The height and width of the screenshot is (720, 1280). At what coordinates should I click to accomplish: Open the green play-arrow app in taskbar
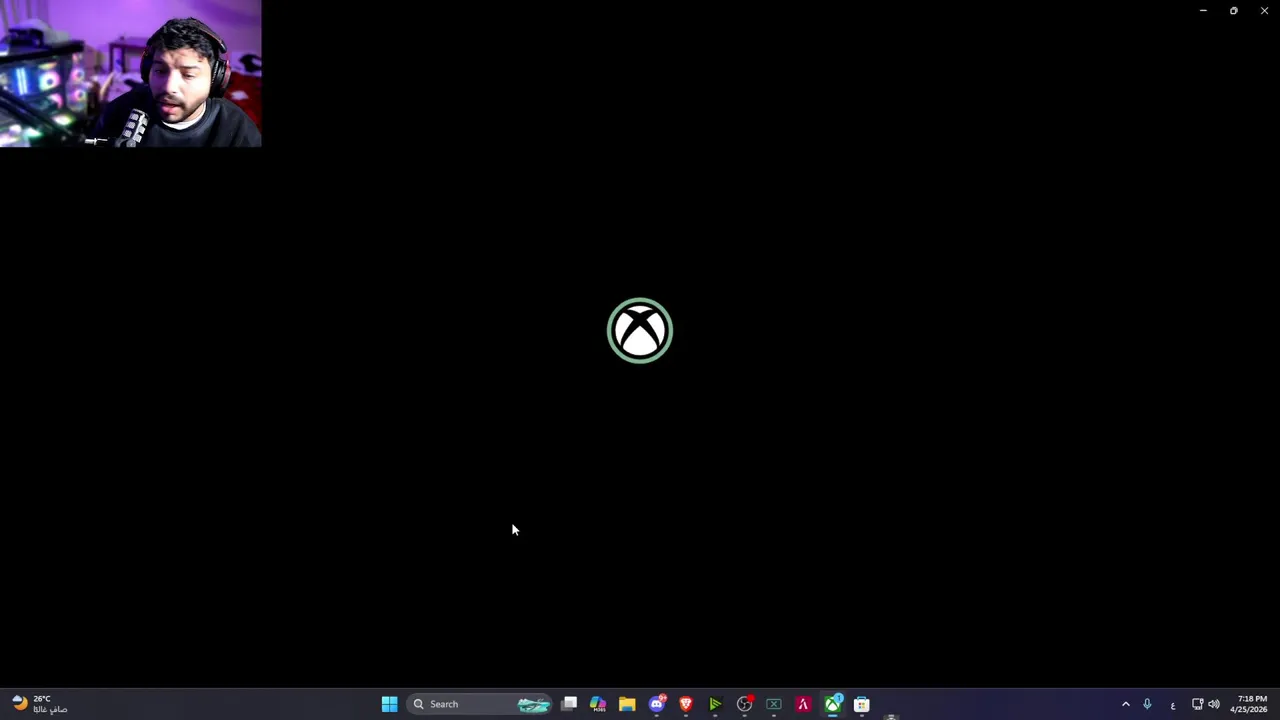tap(715, 704)
